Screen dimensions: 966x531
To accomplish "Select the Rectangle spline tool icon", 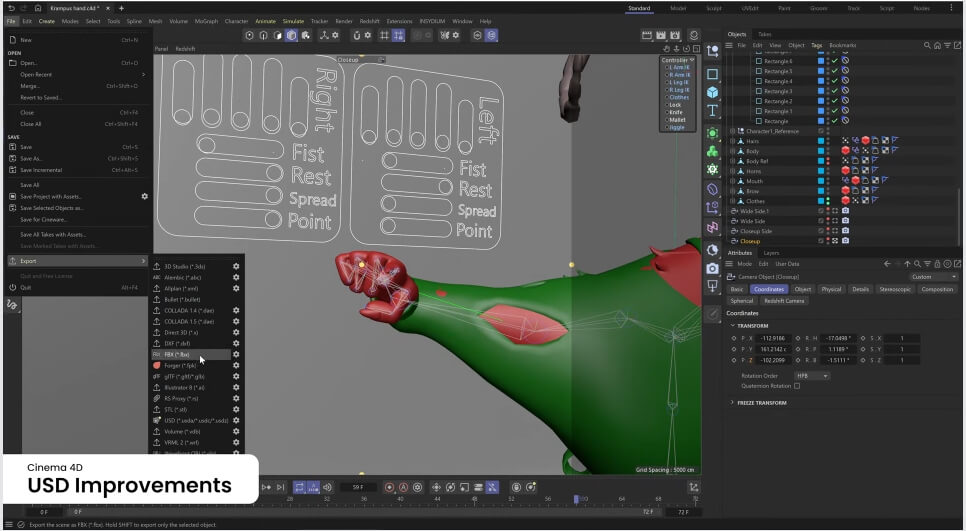I will coord(713,74).
